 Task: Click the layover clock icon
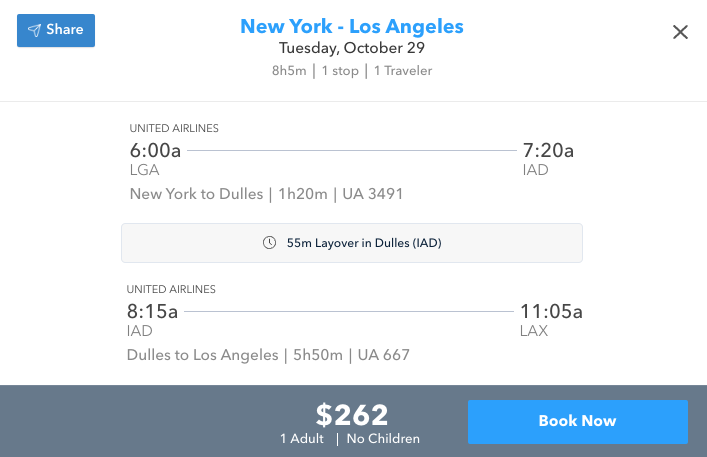268,243
